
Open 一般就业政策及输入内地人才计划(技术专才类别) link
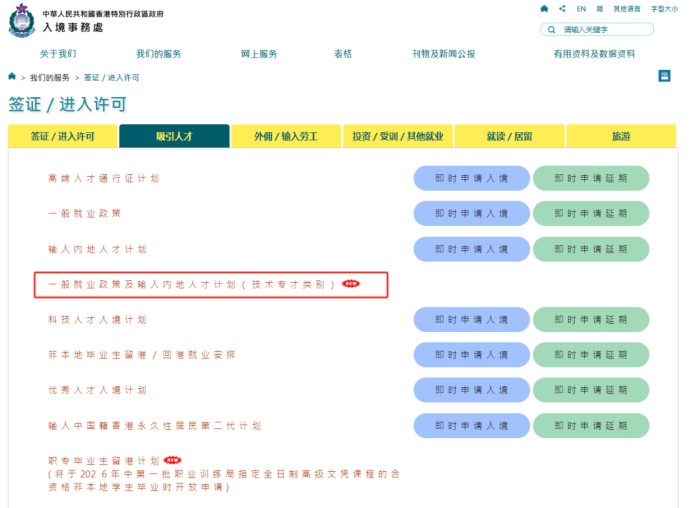click(192, 284)
